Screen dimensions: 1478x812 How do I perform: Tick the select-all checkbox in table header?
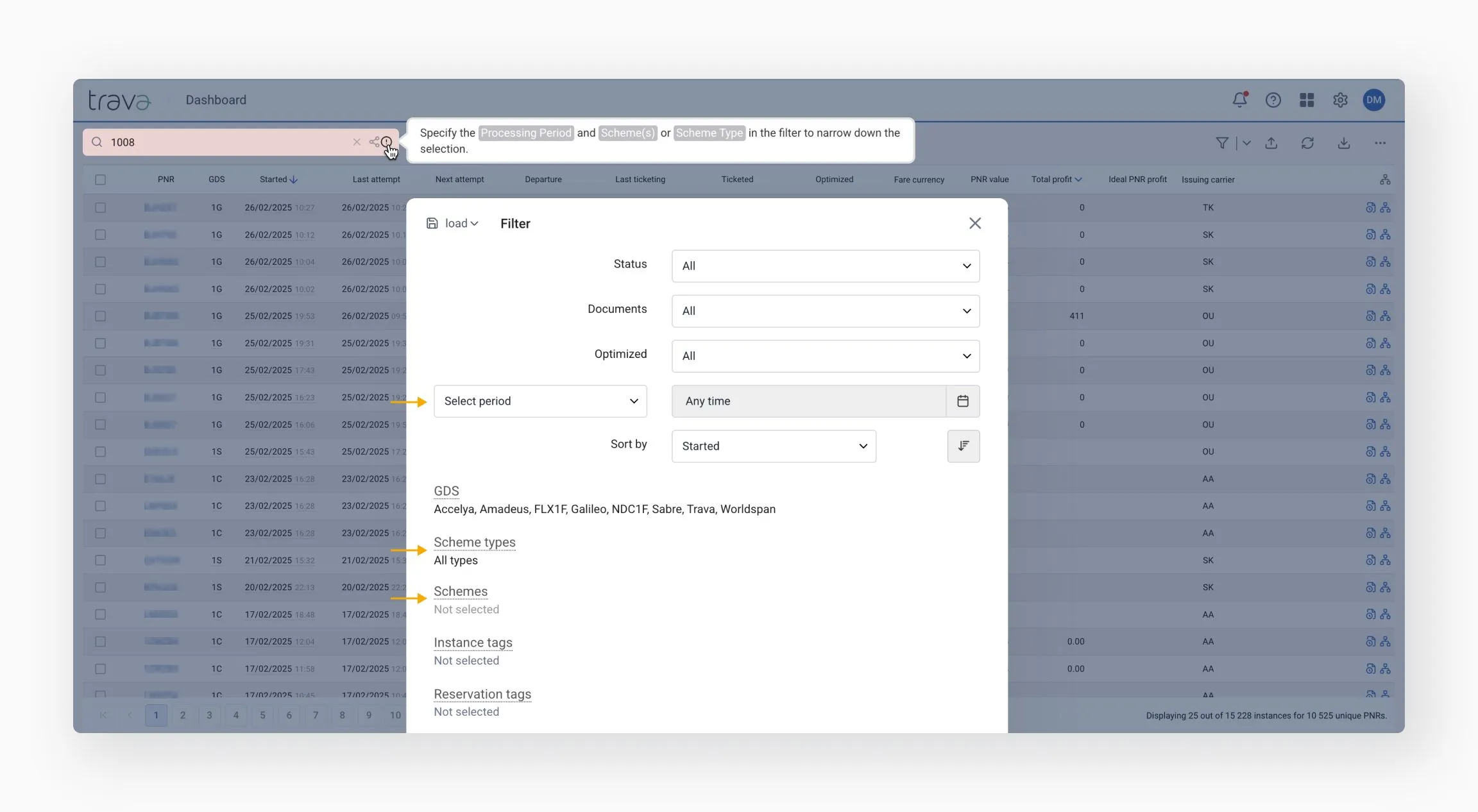(x=101, y=180)
